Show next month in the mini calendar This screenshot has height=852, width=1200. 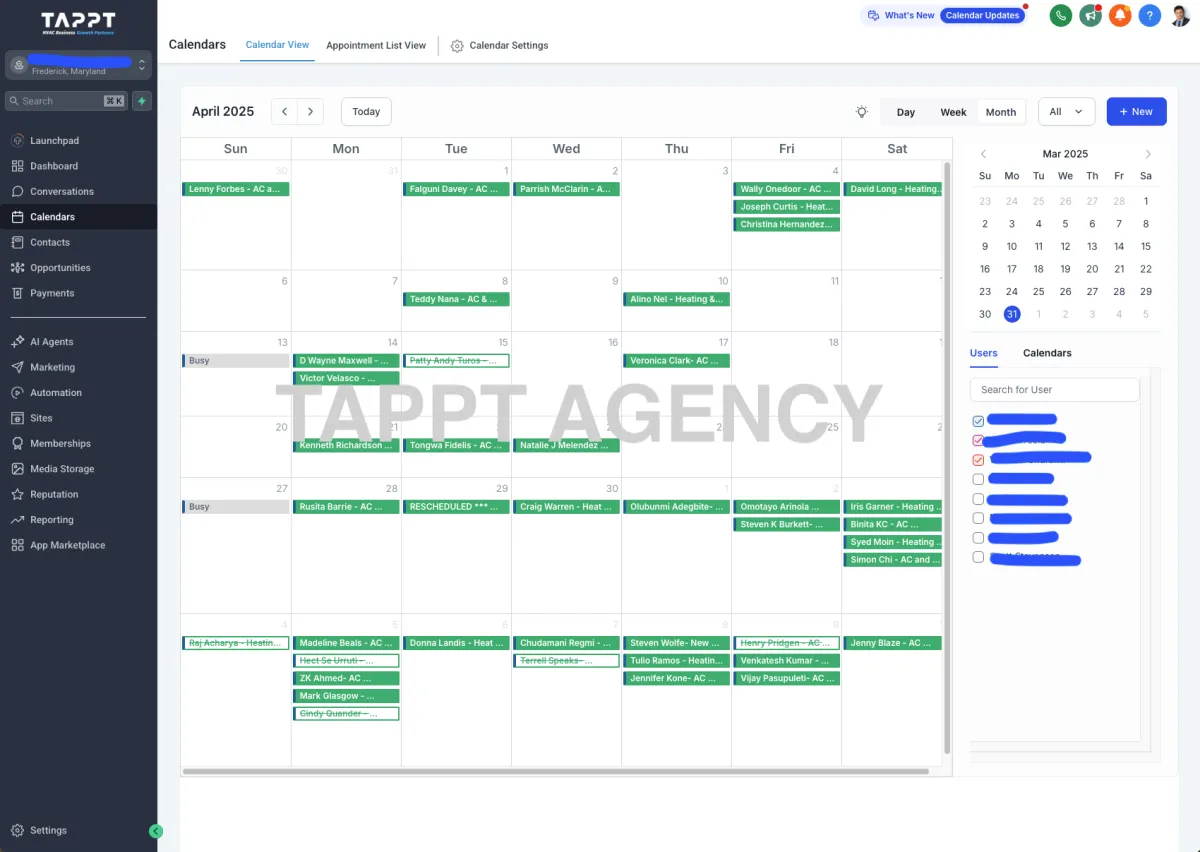pos(1148,154)
